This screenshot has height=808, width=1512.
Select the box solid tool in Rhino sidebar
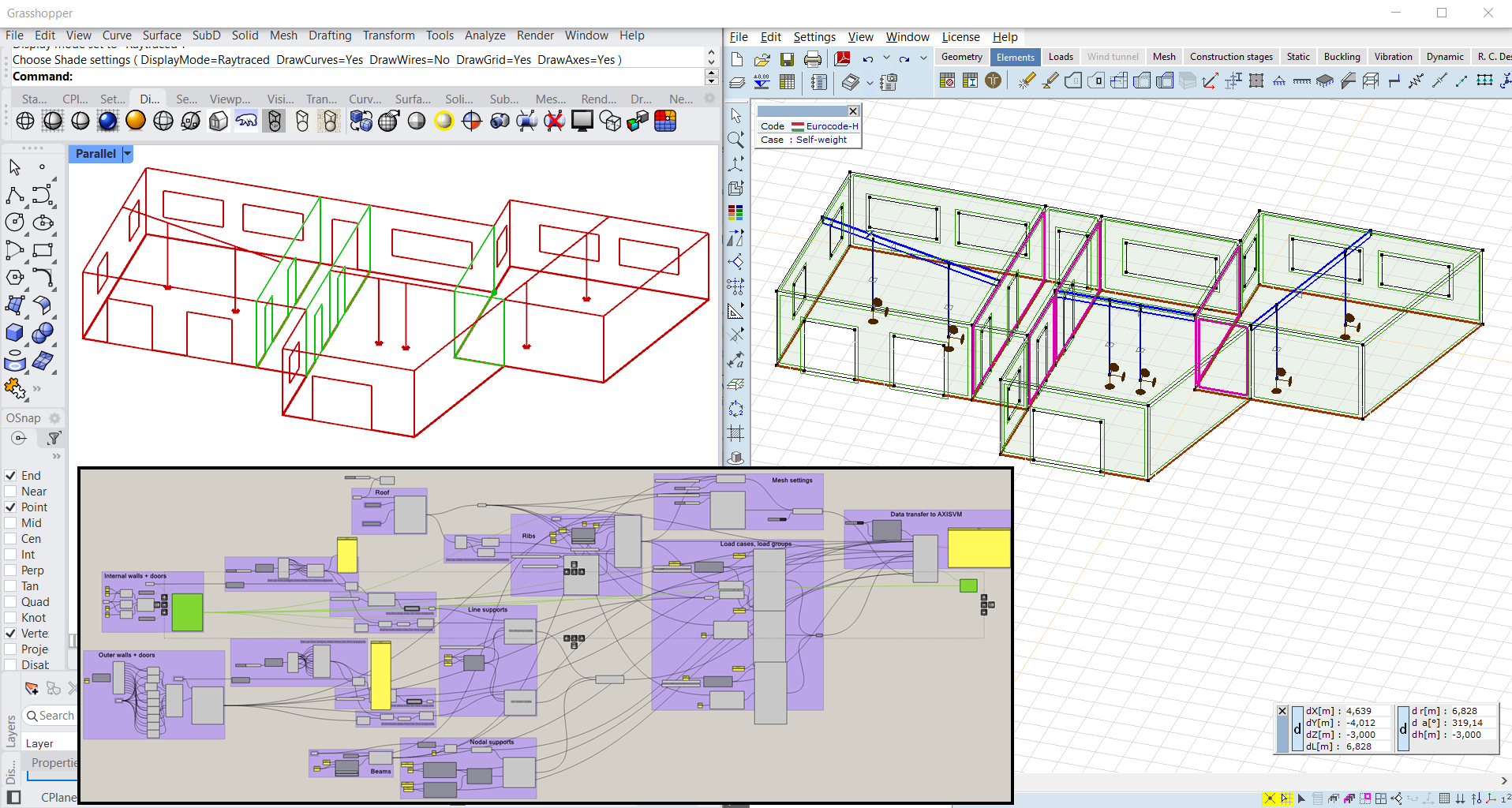coord(15,333)
